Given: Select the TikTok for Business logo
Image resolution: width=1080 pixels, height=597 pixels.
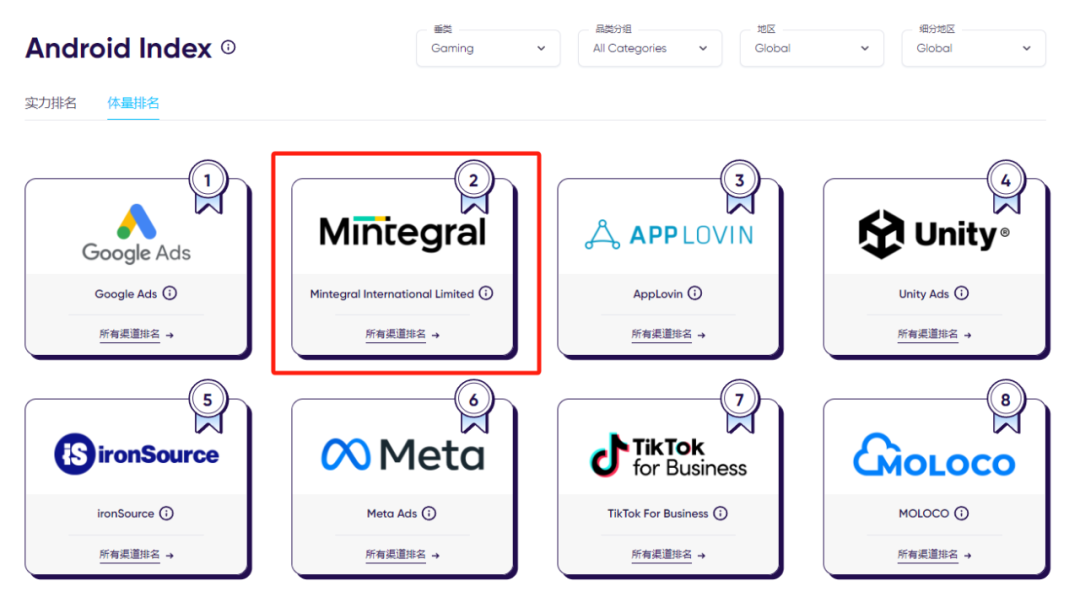Looking at the screenshot, I should (668, 455).
